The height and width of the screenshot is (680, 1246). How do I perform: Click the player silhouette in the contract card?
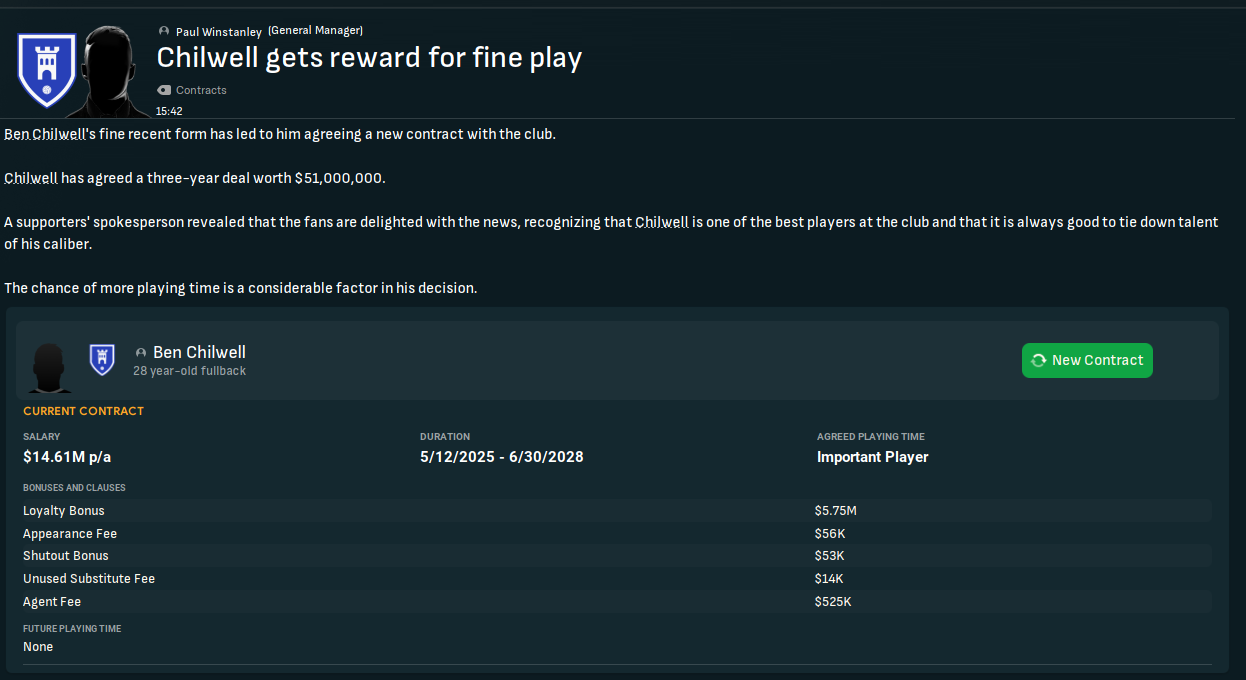tap(49, 367)
